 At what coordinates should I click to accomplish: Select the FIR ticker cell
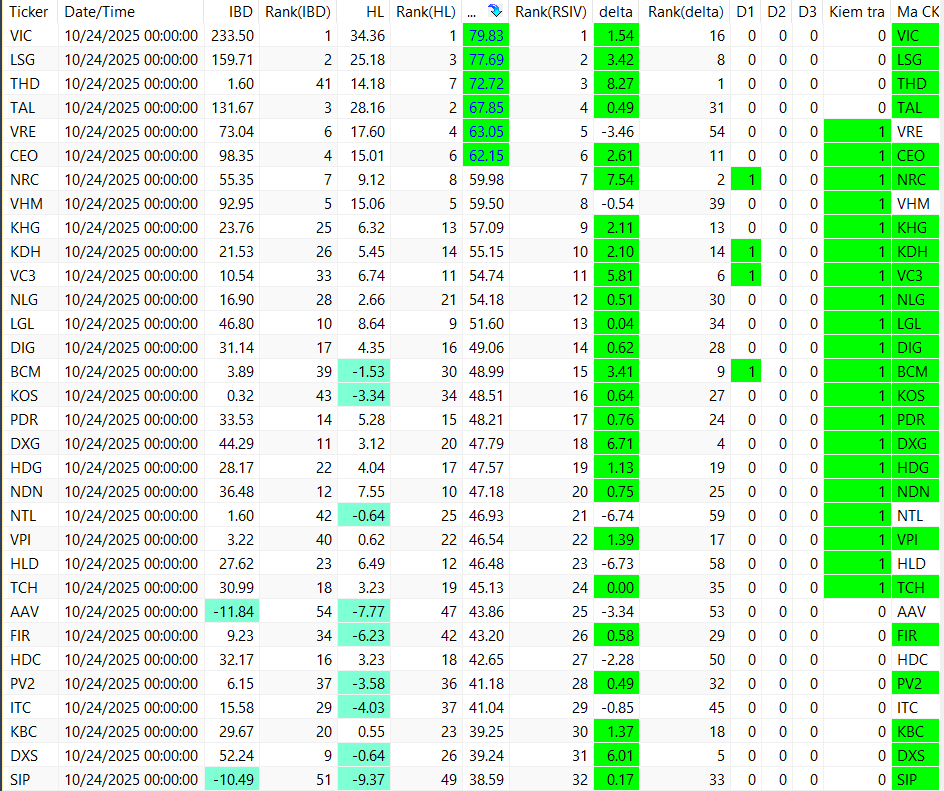click(31, 636)
